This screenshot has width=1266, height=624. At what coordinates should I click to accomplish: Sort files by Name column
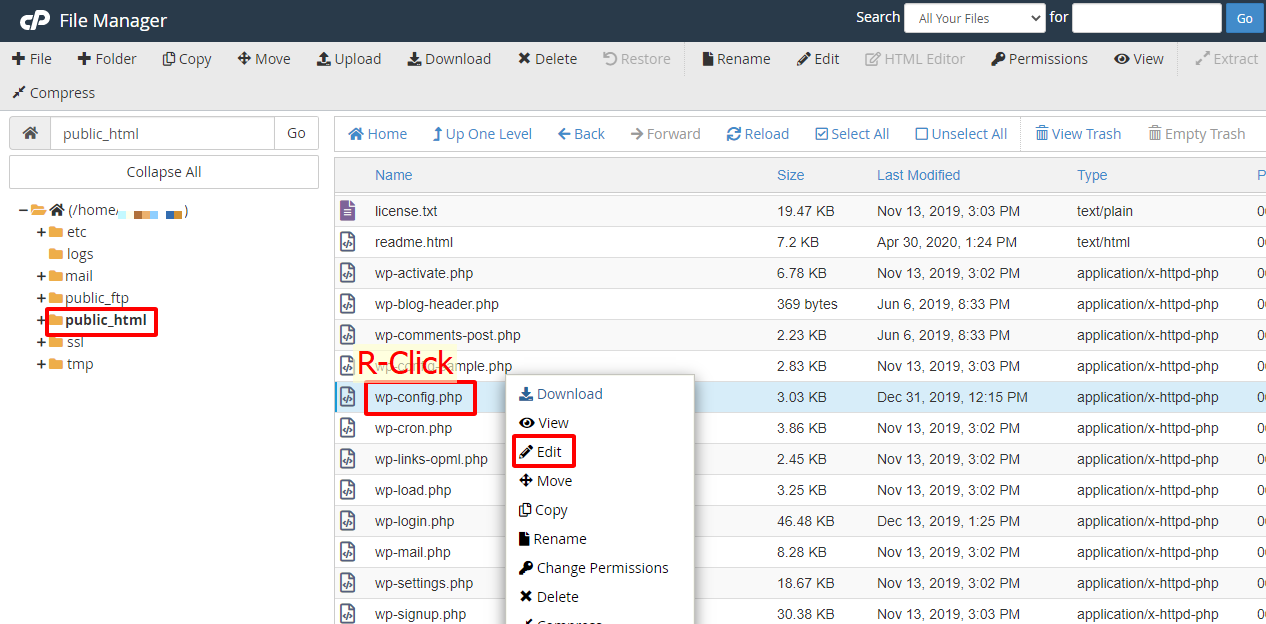(393, 175)
